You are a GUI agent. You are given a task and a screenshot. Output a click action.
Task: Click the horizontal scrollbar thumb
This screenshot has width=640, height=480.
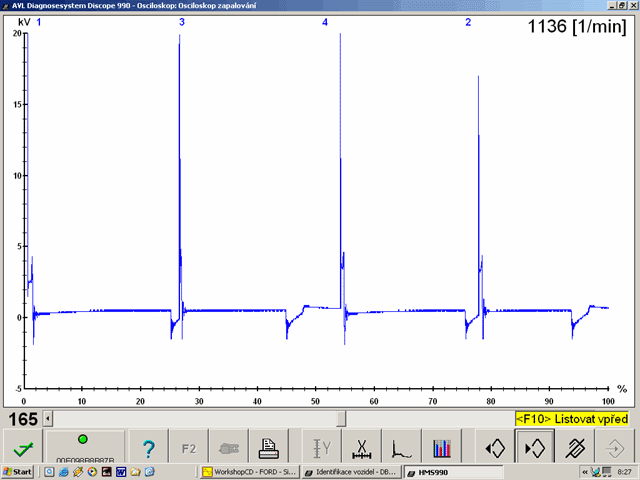(341, 419)
